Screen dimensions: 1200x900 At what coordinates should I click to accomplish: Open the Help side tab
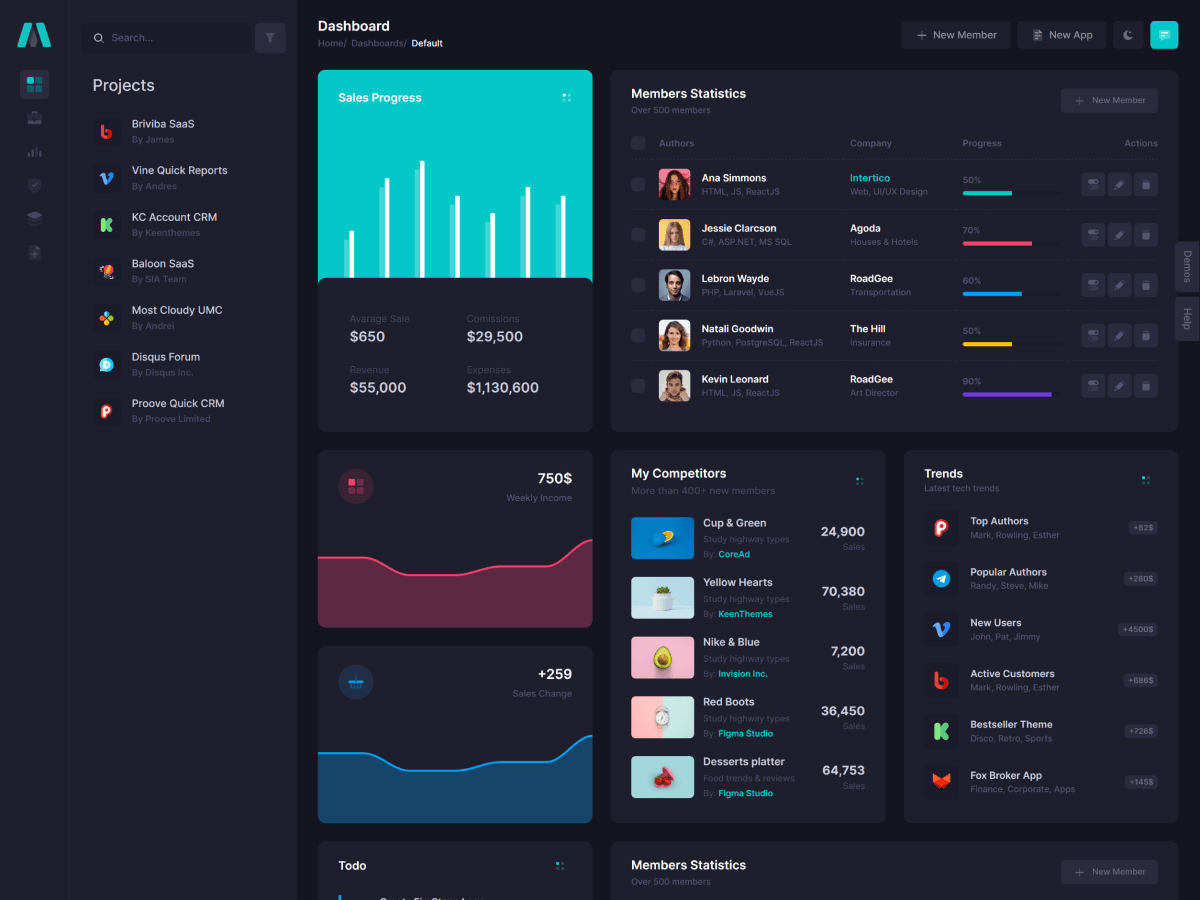tap(1187, 319)
